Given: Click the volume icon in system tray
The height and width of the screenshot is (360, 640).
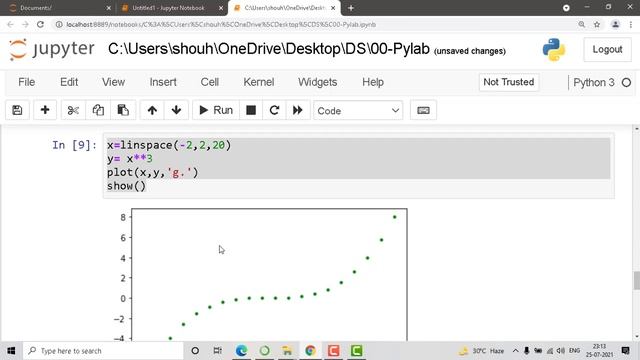Looking at the screenshot, I should 561,351.
